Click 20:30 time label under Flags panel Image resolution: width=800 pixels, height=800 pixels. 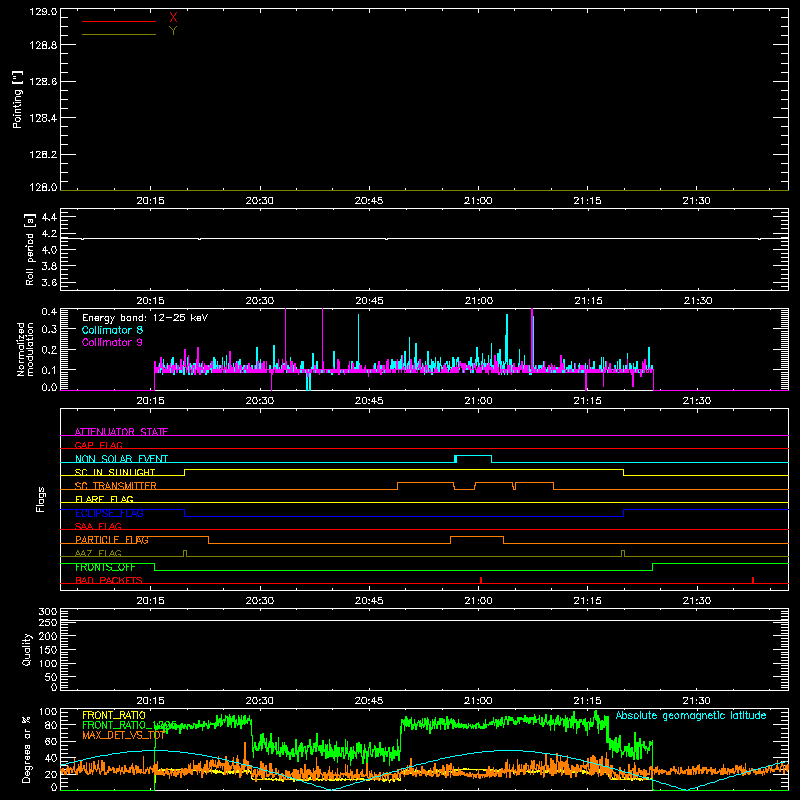260,601
